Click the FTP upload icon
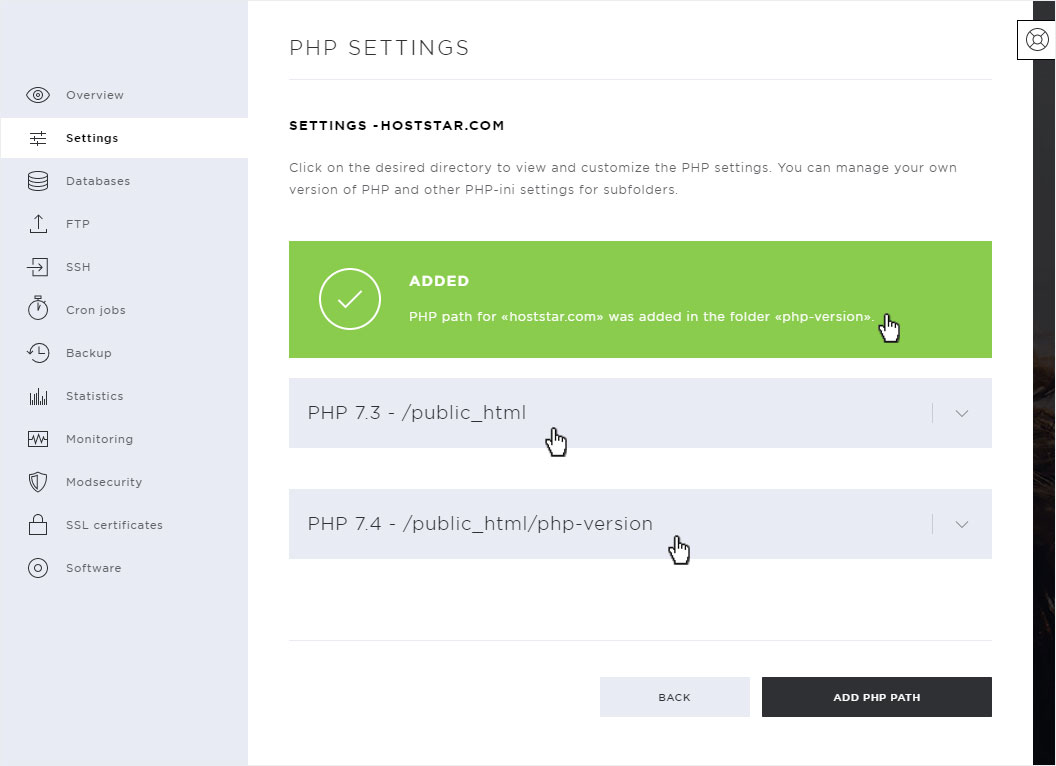 coord(38,224)
